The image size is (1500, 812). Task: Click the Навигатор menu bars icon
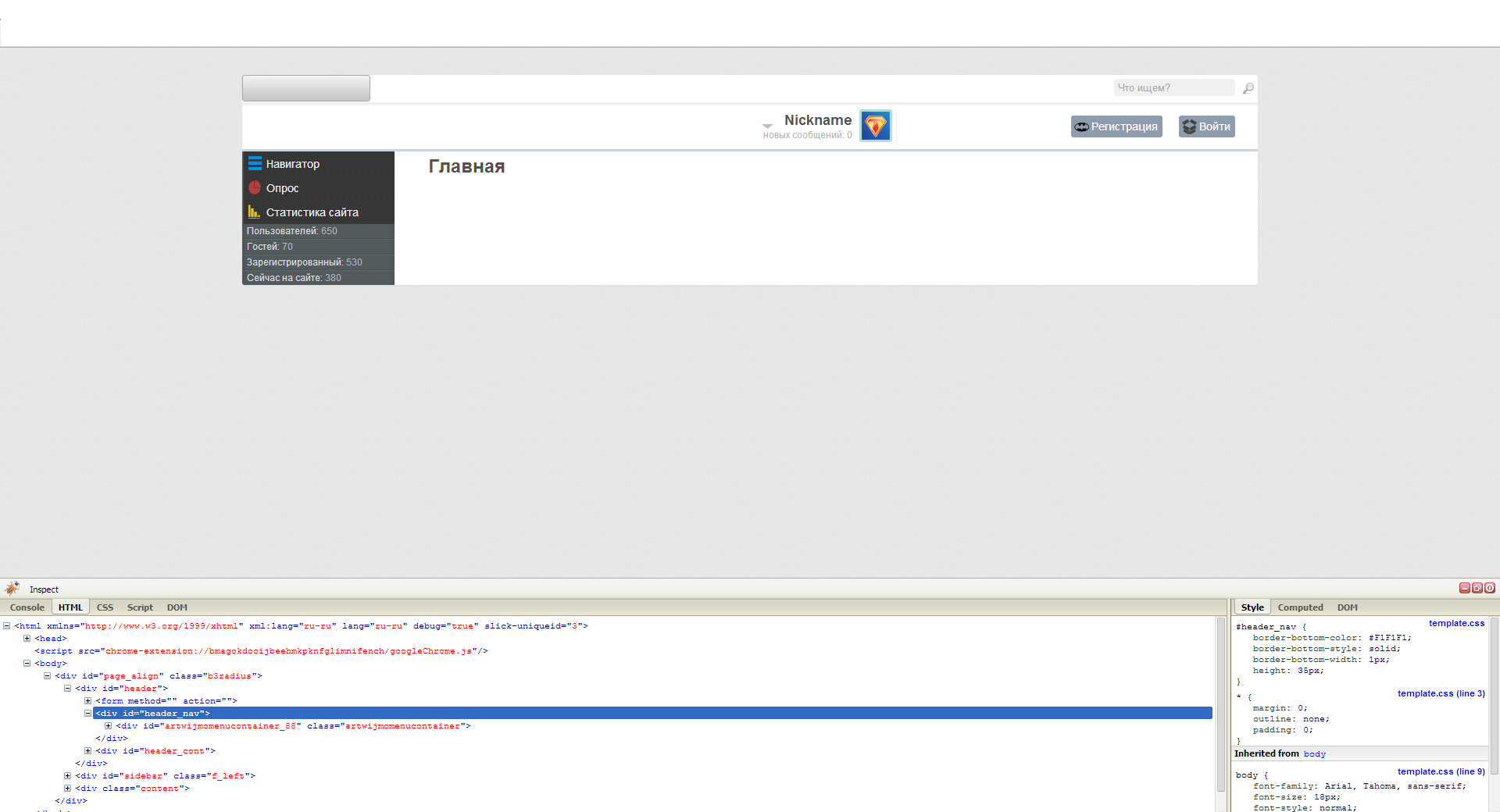[255, 163]
